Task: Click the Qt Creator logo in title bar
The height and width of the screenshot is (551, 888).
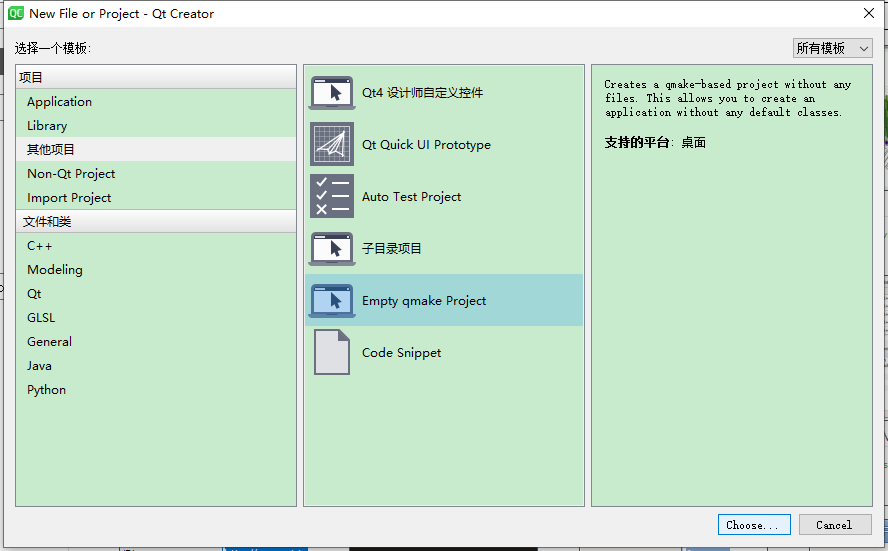Action: click(16, 13)
